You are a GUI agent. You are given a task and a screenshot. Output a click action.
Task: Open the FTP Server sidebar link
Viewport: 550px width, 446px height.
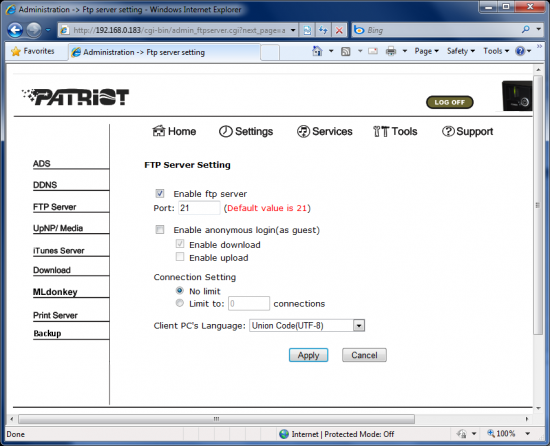tap(54, 207)
